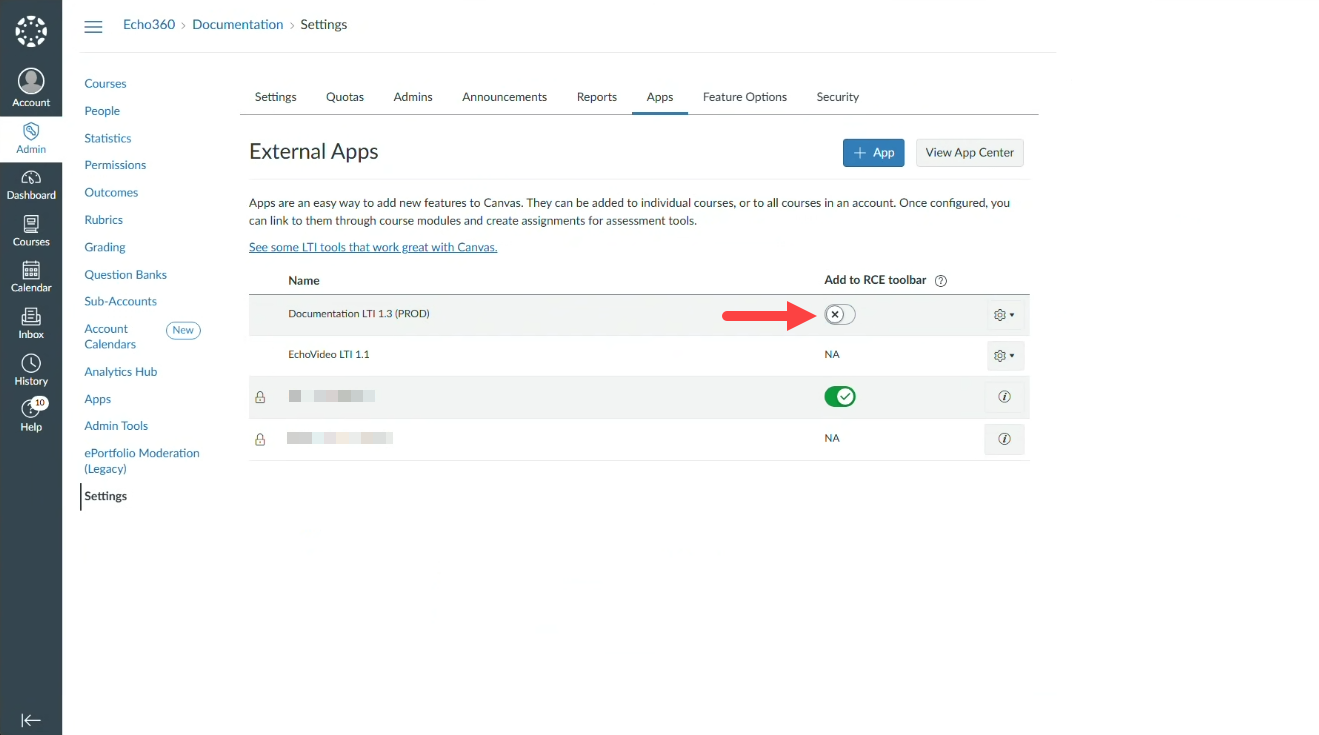Click the RCE toolbar help question mark
Screen dimensions: 1319x735
(941, 281)
